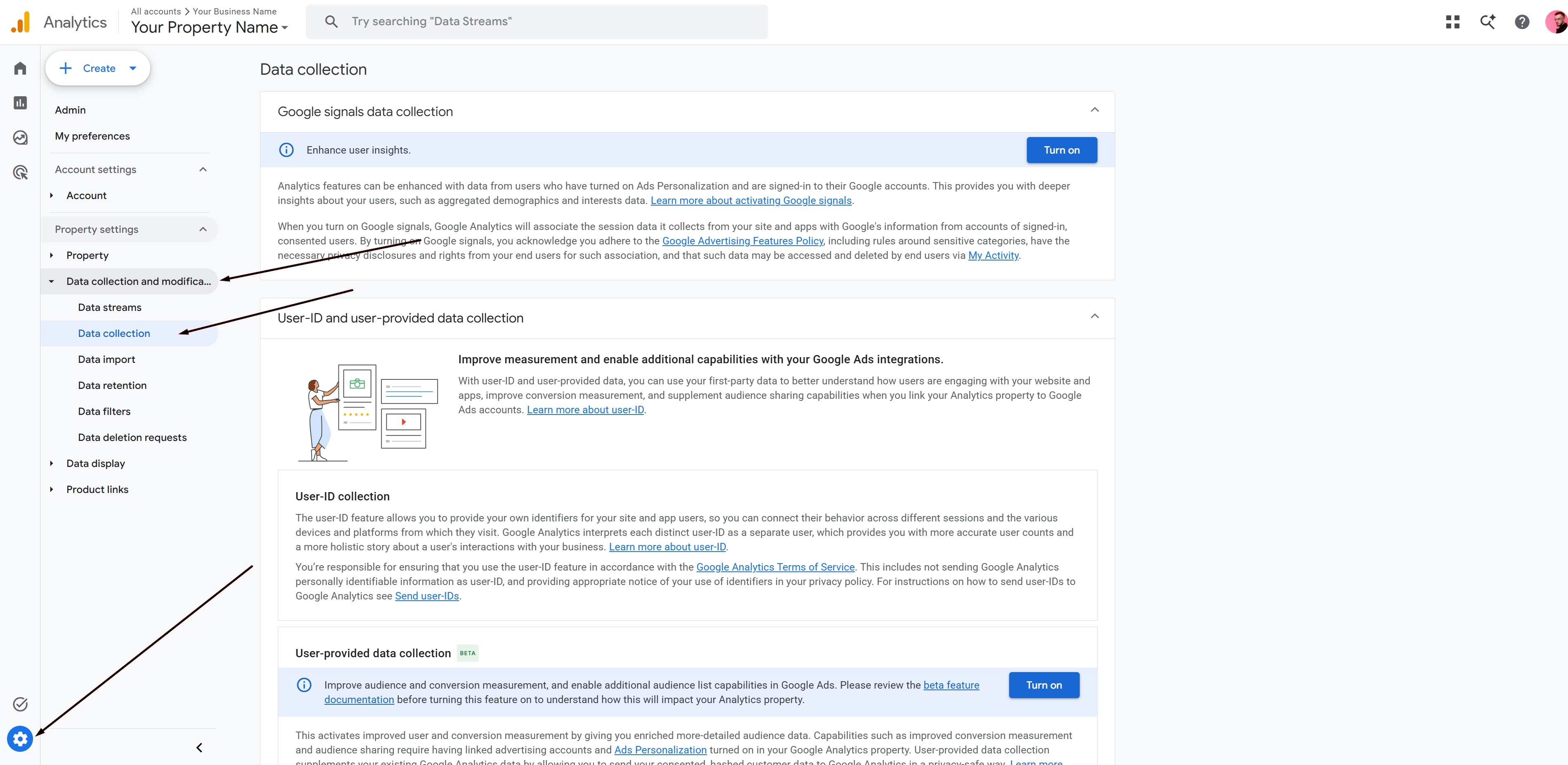1568x765 pixels.
Task: Collapse the Account settings section
Action: 203,169
